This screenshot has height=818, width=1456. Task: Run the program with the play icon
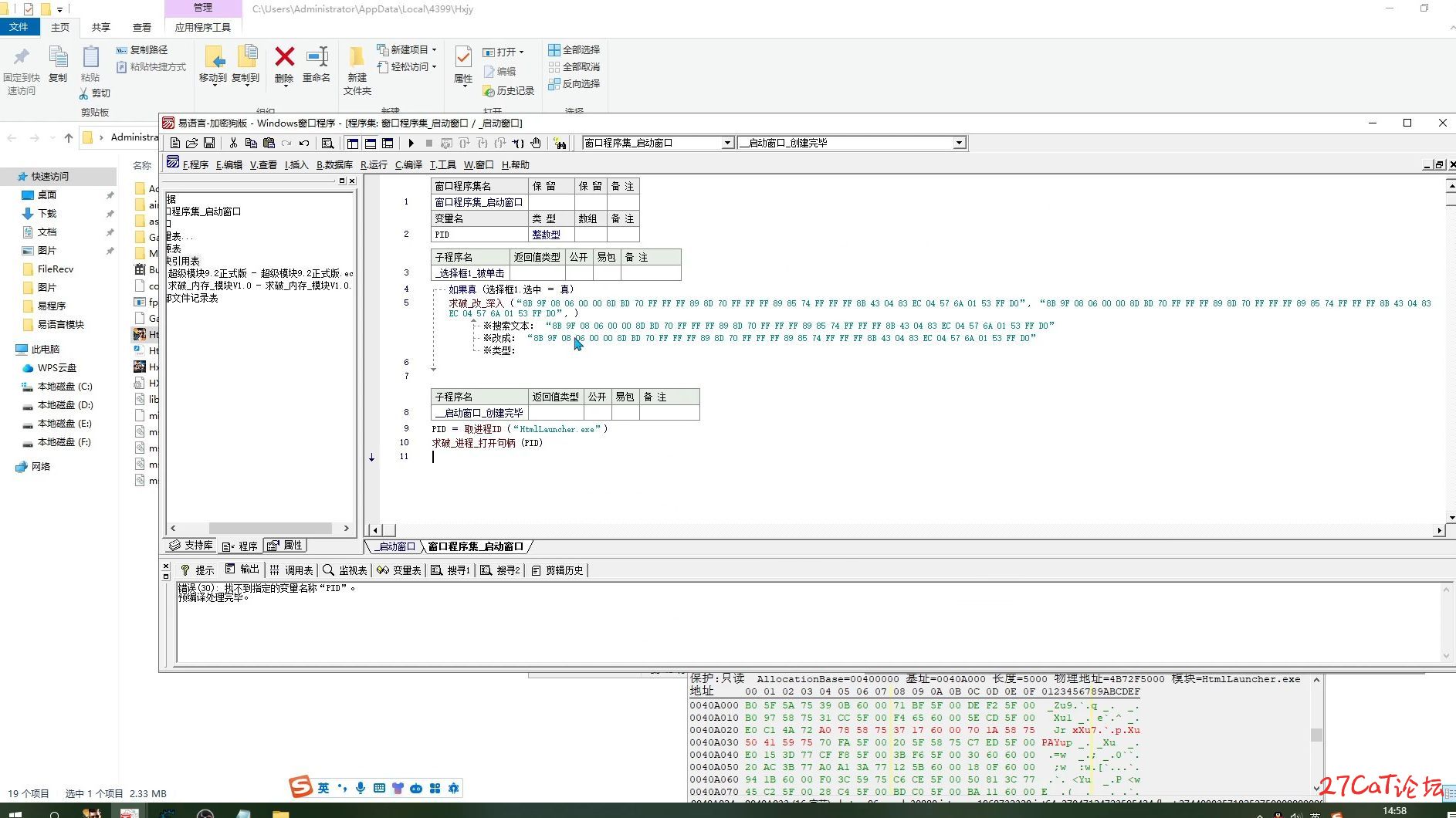coord(411,143)
